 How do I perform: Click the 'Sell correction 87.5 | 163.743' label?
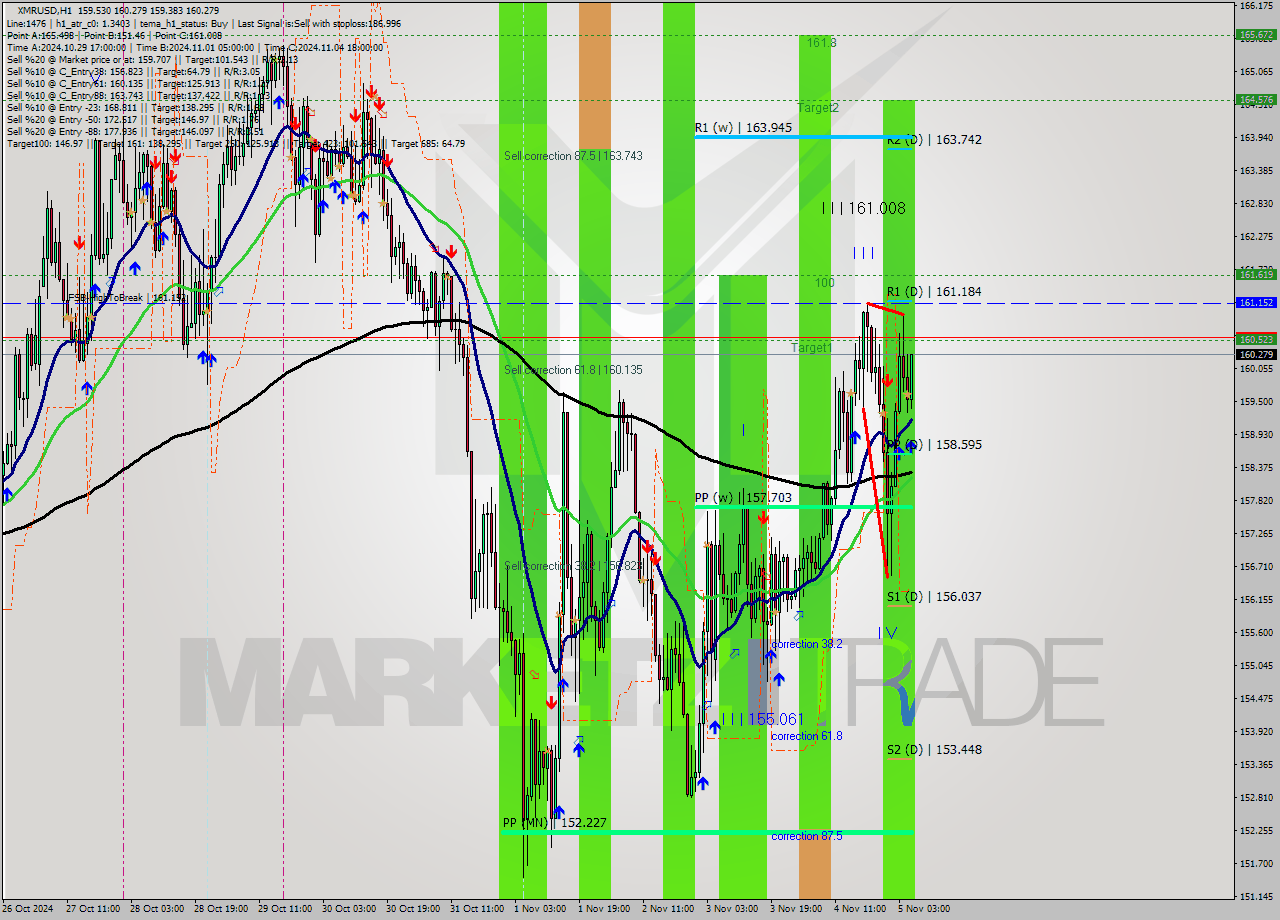[x=573, y=156]
